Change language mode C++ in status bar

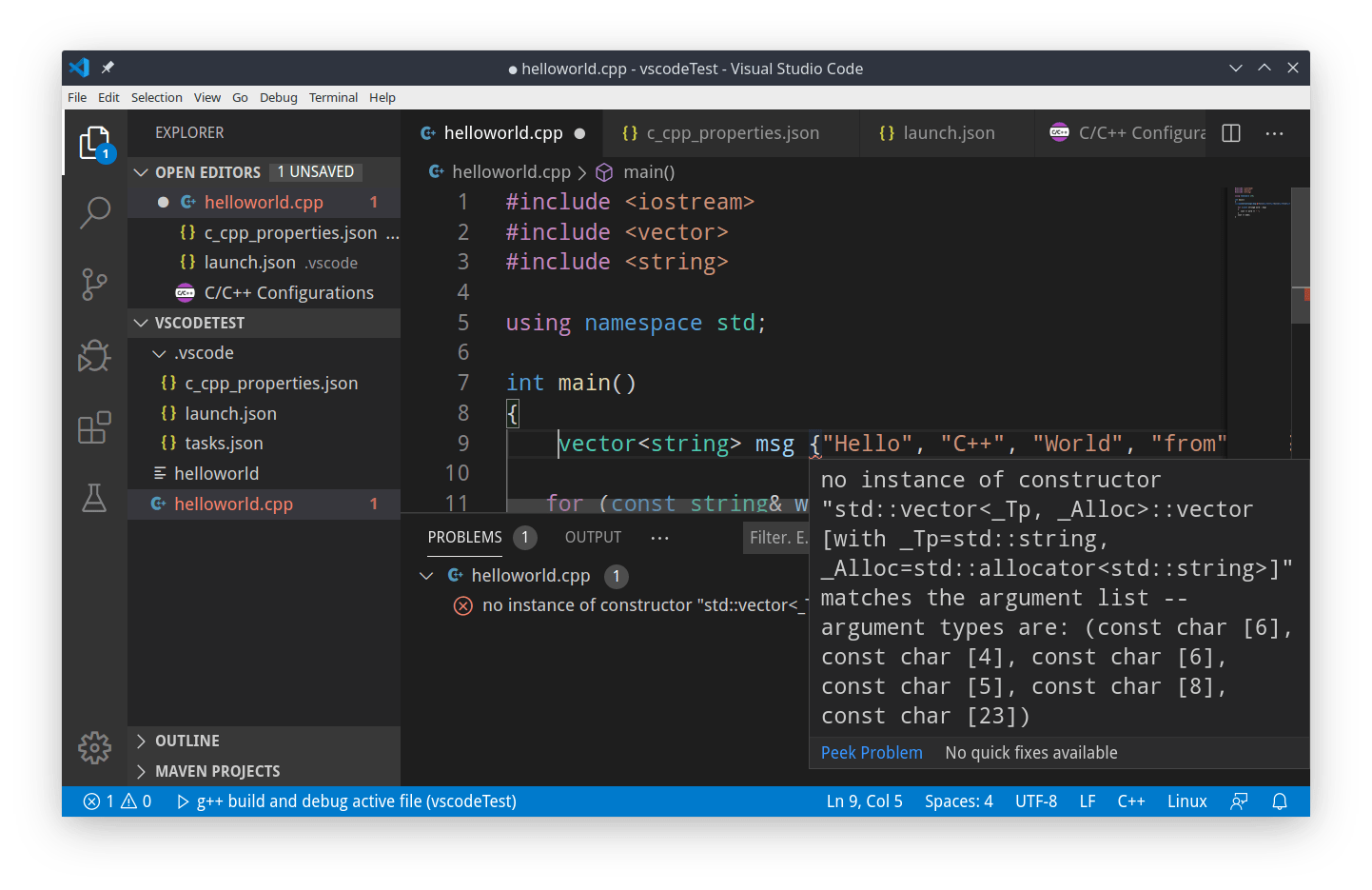1131,801
